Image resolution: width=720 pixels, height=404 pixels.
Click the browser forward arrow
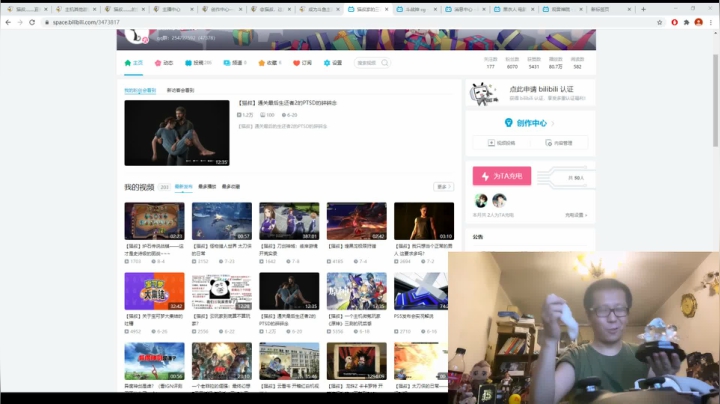point(20,22)
